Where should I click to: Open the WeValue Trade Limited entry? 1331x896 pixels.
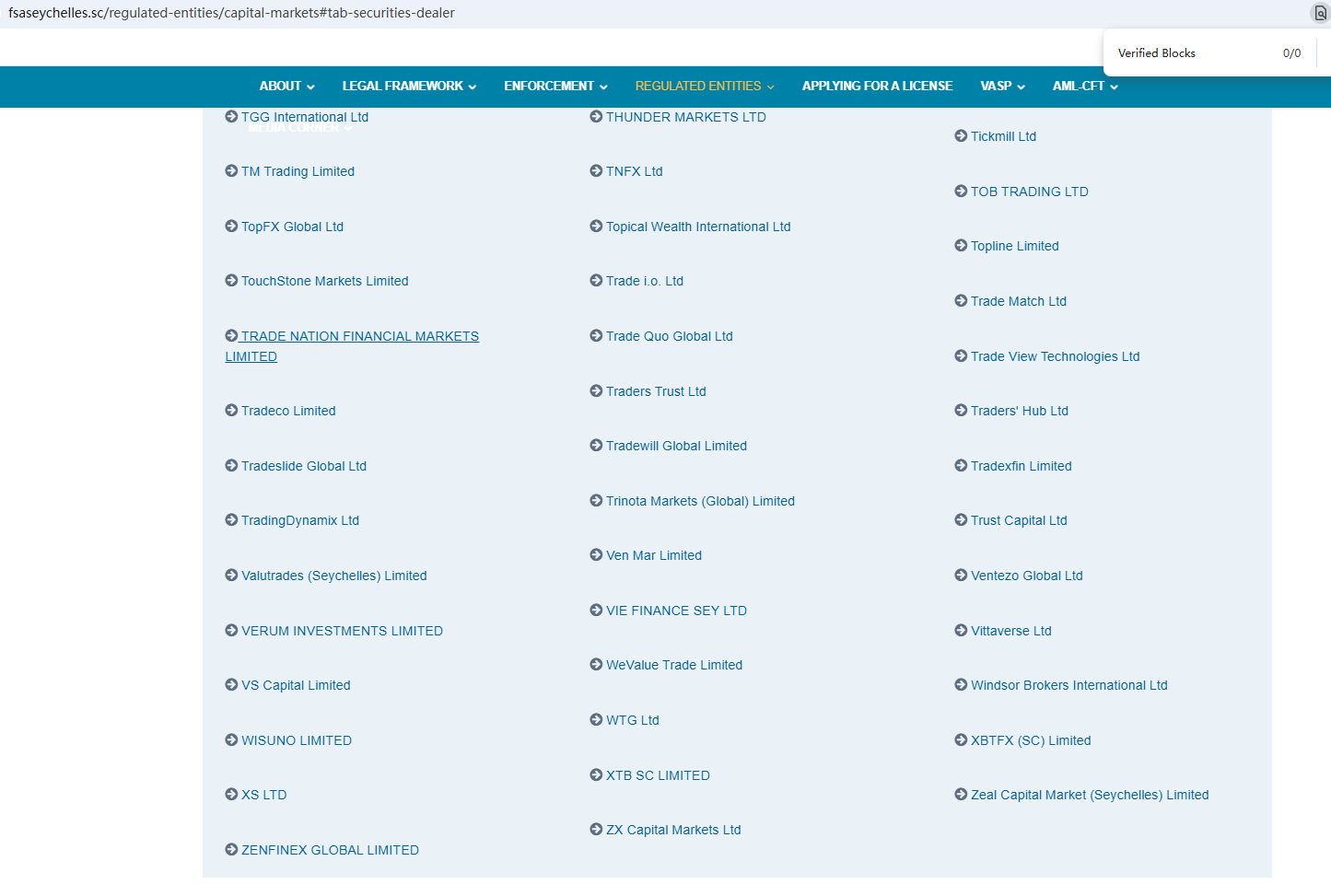[x=674, y=665]
